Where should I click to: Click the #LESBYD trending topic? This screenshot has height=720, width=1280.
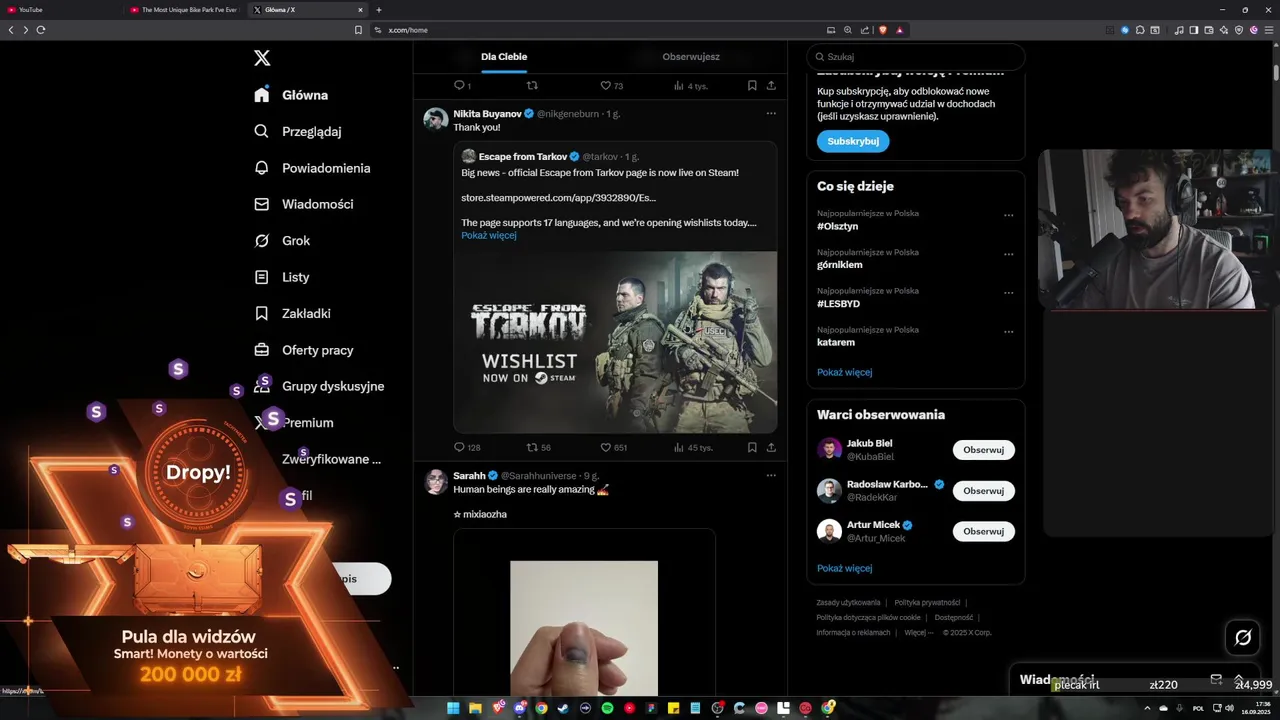(838, 304)
